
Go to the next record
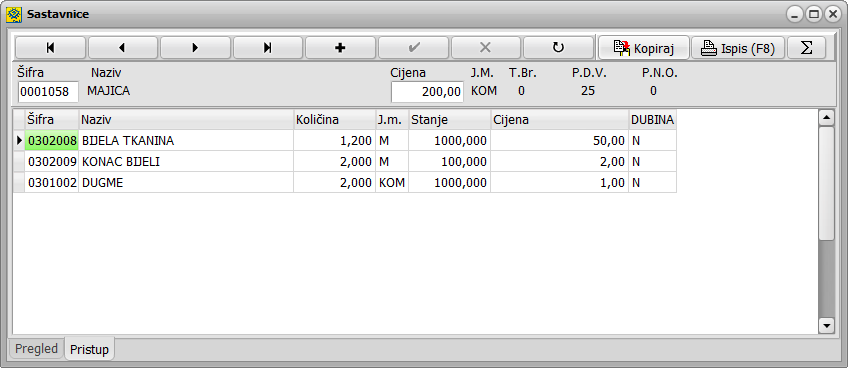(195, 48)
